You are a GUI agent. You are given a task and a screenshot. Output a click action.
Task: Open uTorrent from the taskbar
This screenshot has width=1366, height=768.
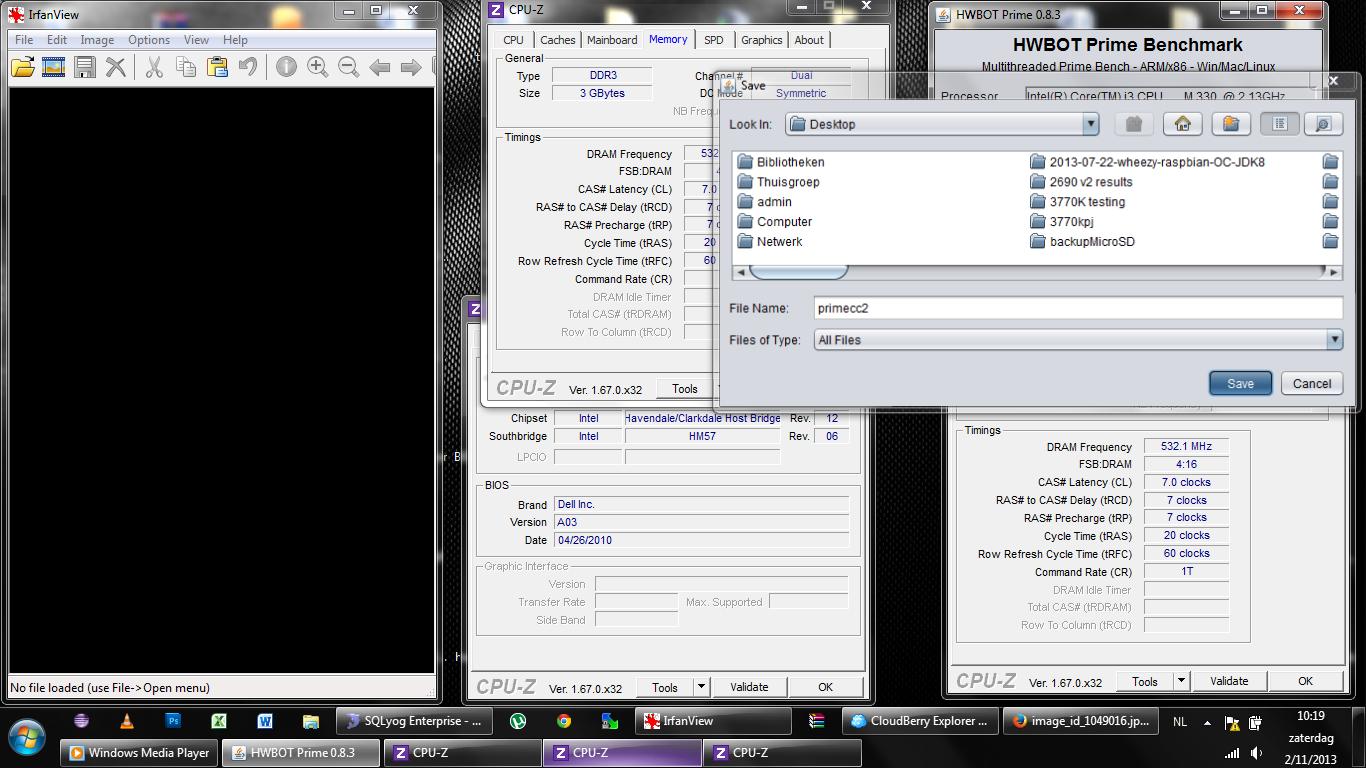[518, 721]
